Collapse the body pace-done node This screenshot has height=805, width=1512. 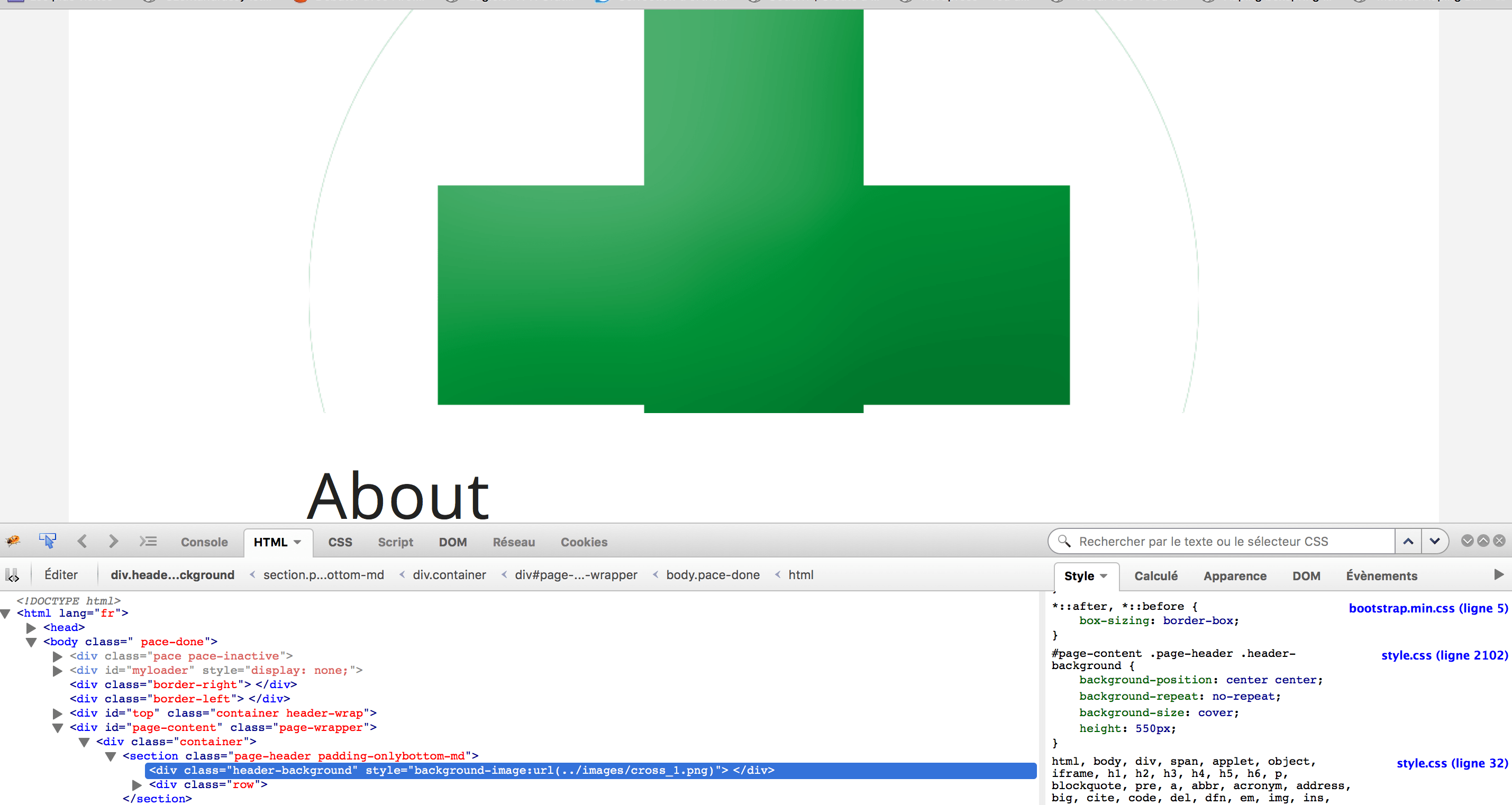tap(32, 642)
